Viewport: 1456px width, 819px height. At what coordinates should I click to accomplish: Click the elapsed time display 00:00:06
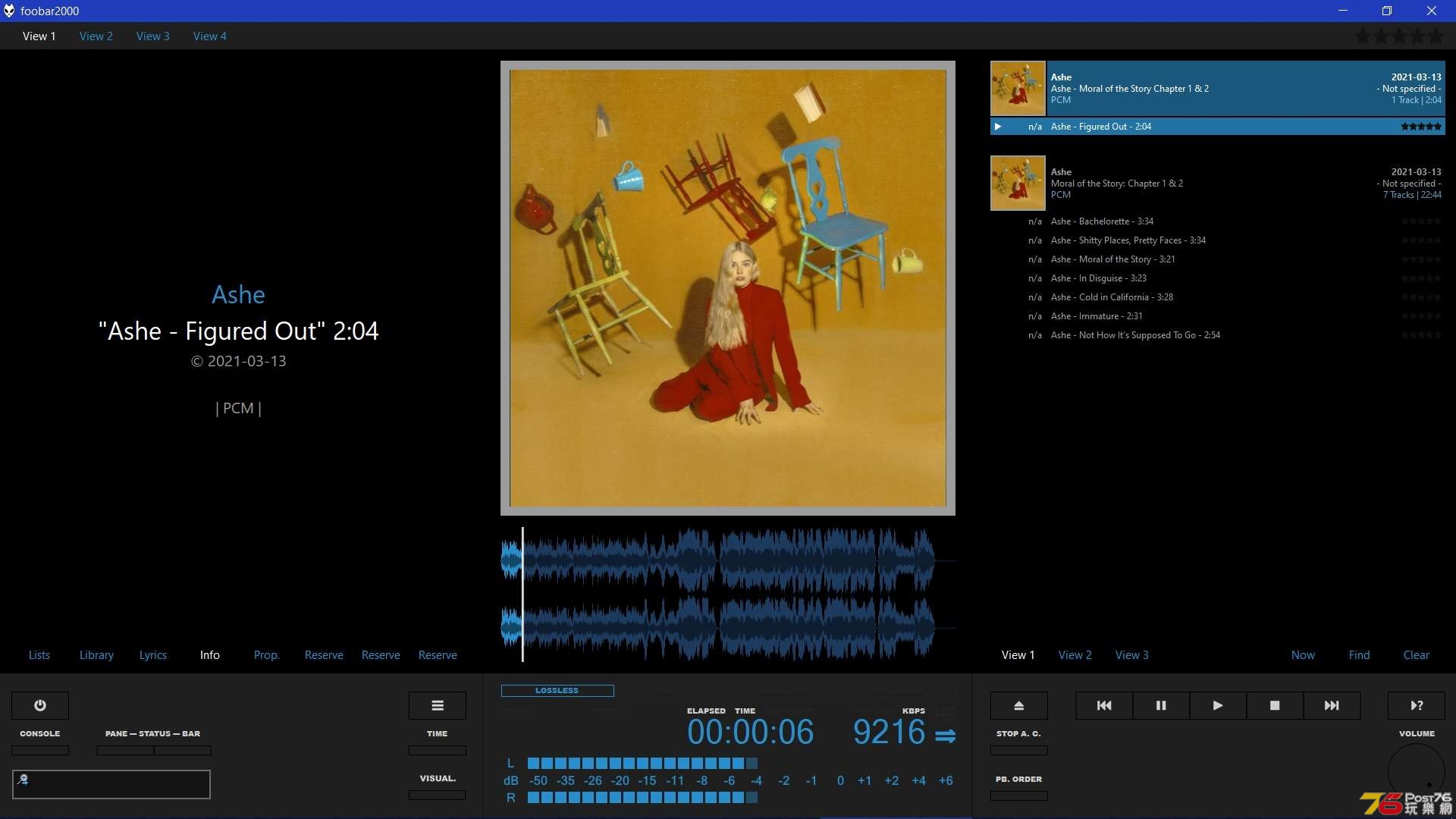[x=751, y=732]
